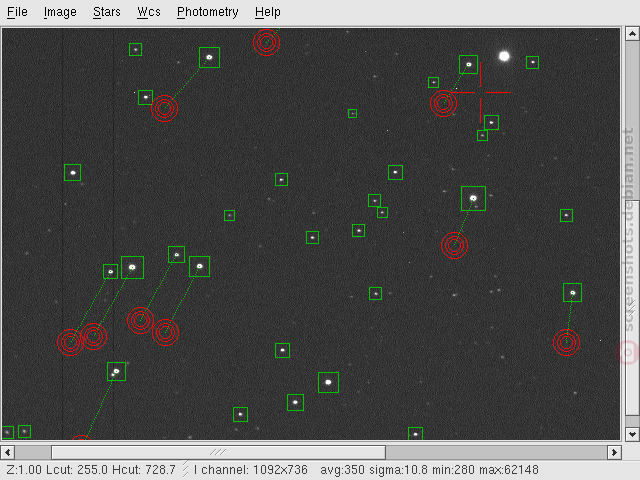
Task: Open the Photometry menu
Action: [x=207, y=12]
